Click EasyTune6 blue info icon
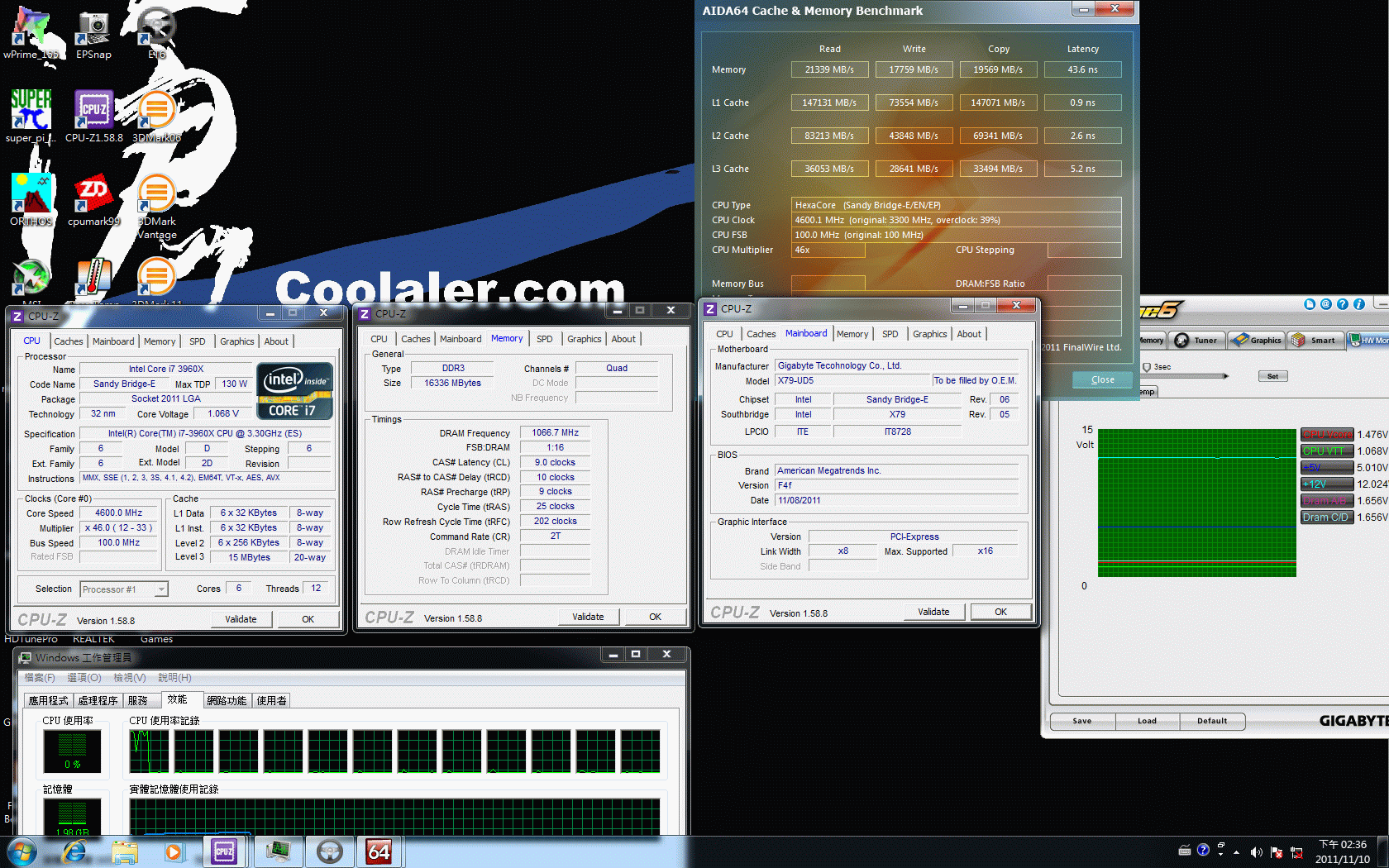Viewport: 1389px width, 868px height. tap(1359, 304)
